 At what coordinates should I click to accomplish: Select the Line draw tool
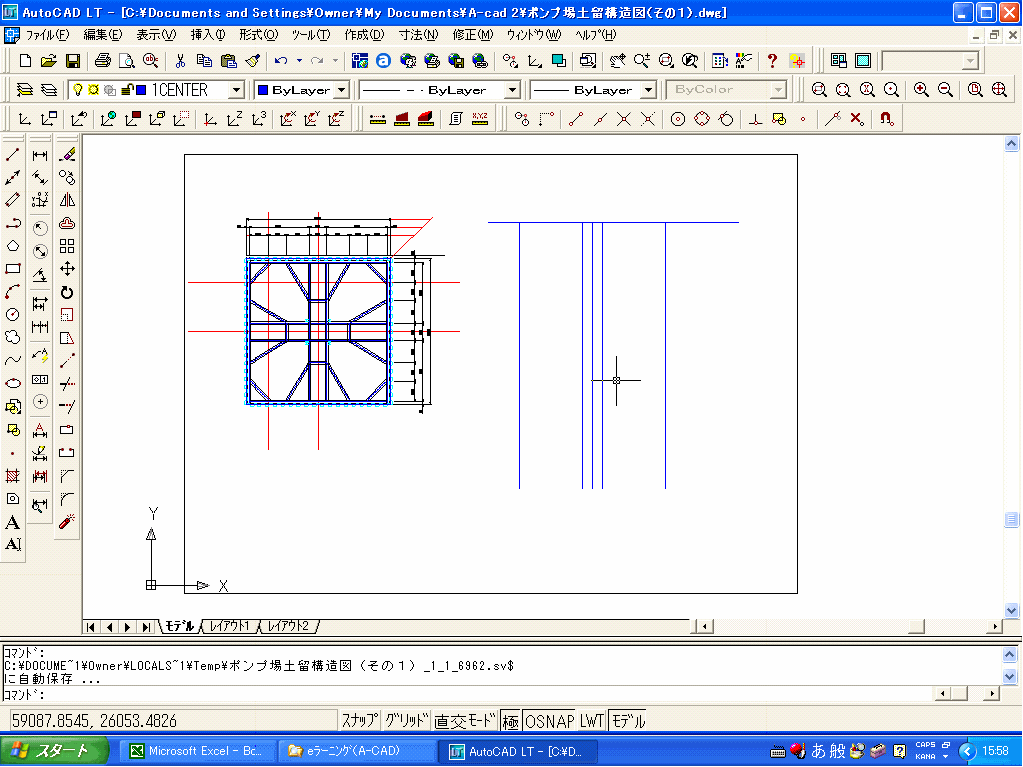(x=12, y=155)
